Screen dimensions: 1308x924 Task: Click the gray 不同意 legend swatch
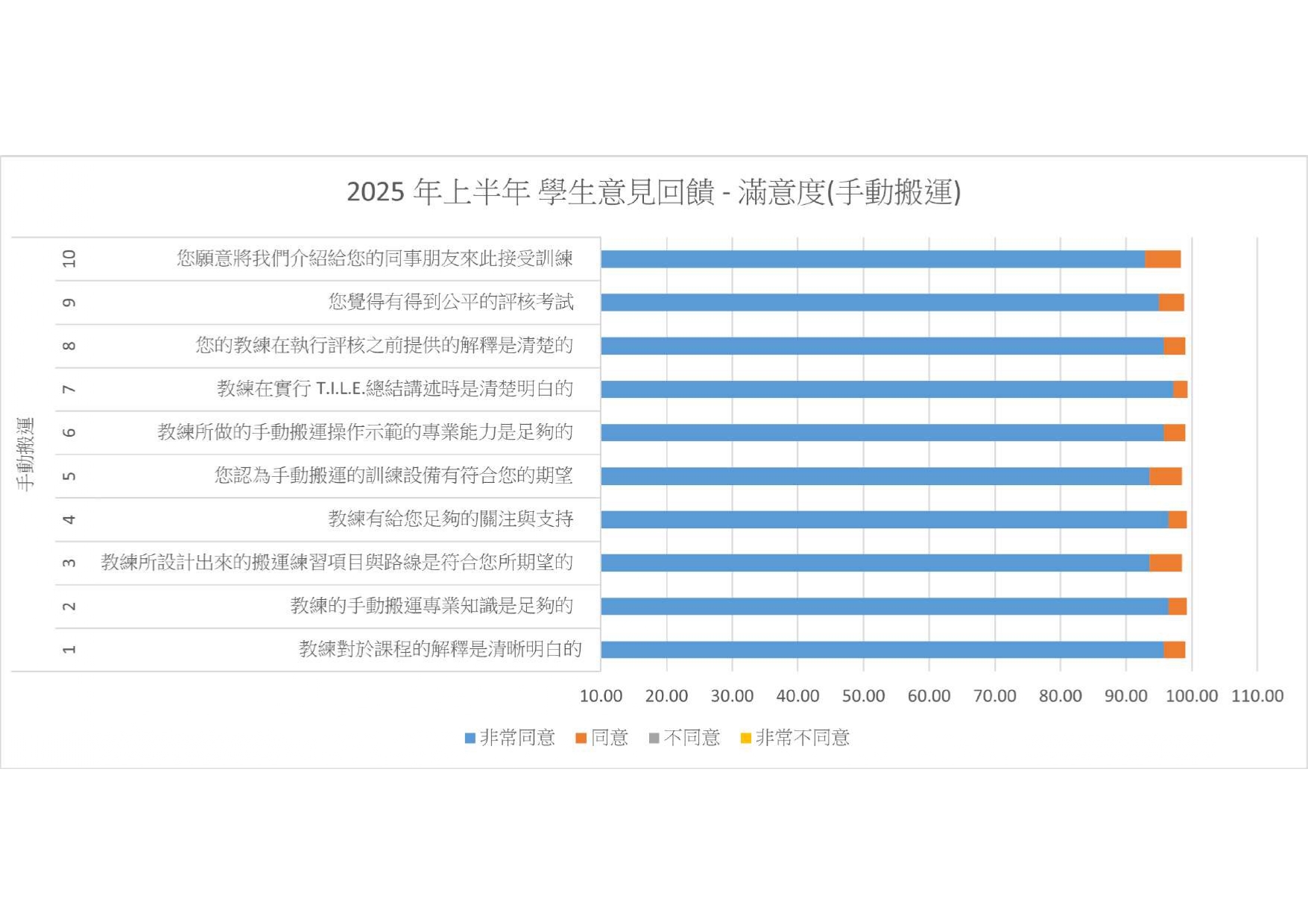(x=654, y=738)
